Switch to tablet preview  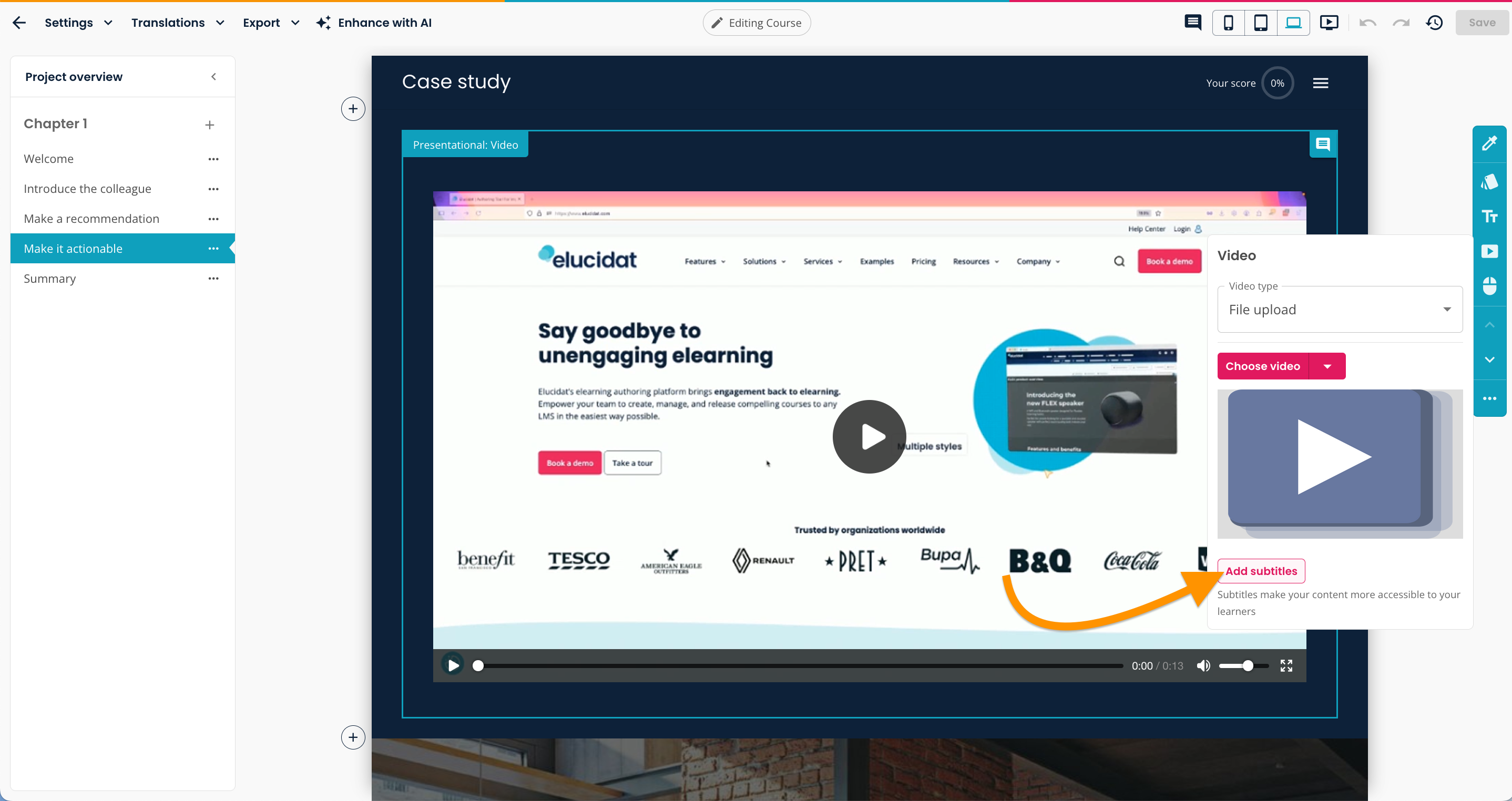pos(1260,23)
